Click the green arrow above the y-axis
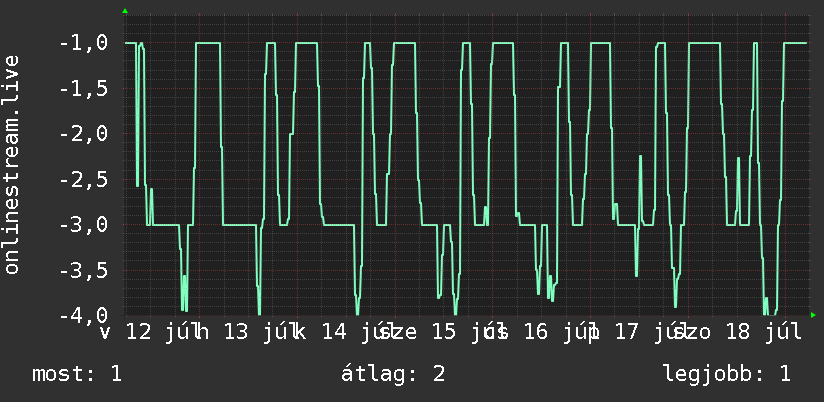 pyautogui.click(x=125, y=11)
